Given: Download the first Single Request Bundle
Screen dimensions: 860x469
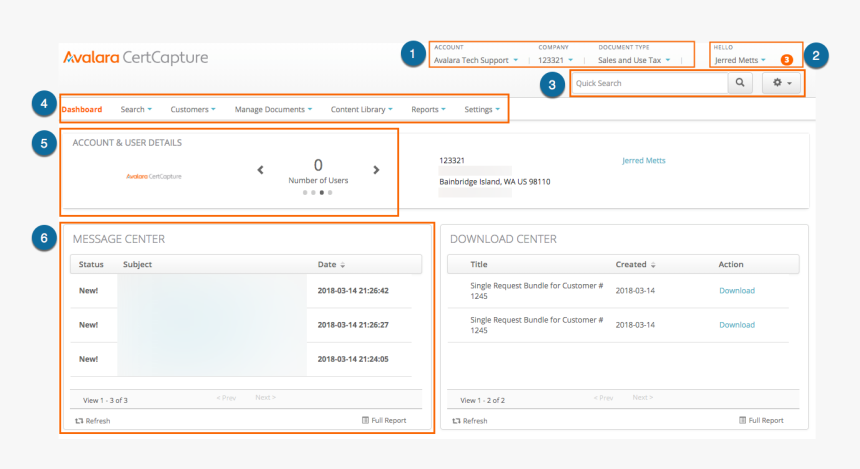Looking at the screenshot, I should [x=737, y=290].
